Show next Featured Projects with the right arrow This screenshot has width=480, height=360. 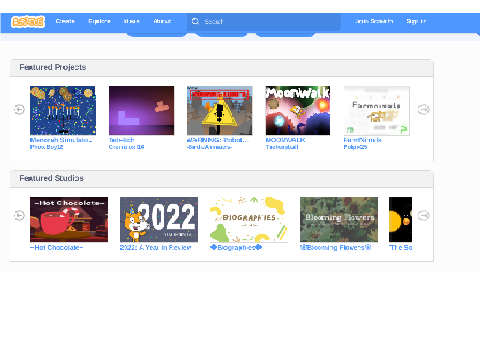click(x=423, y=109)
